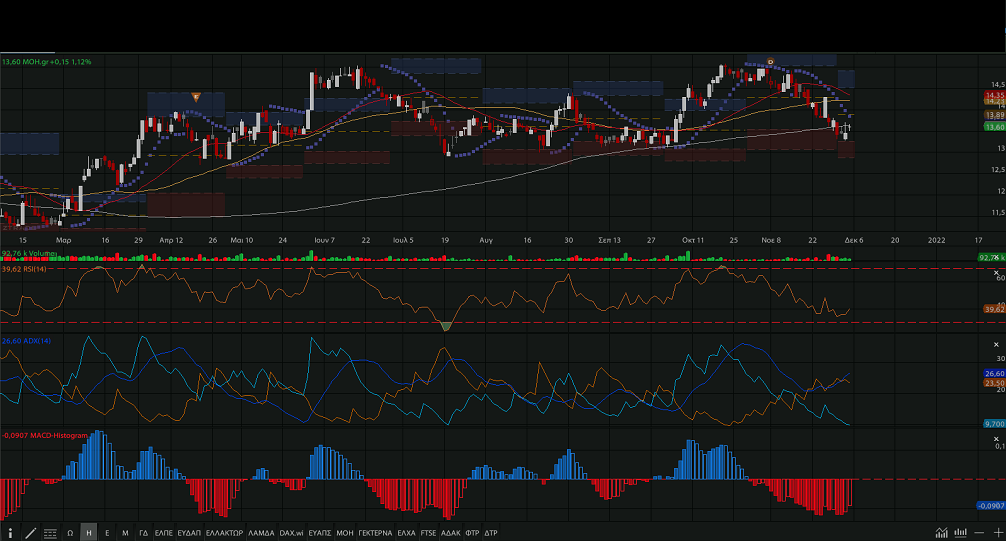Click the Δεκ 6 date on time axis

pyautogui.click(x=854, y=240)
